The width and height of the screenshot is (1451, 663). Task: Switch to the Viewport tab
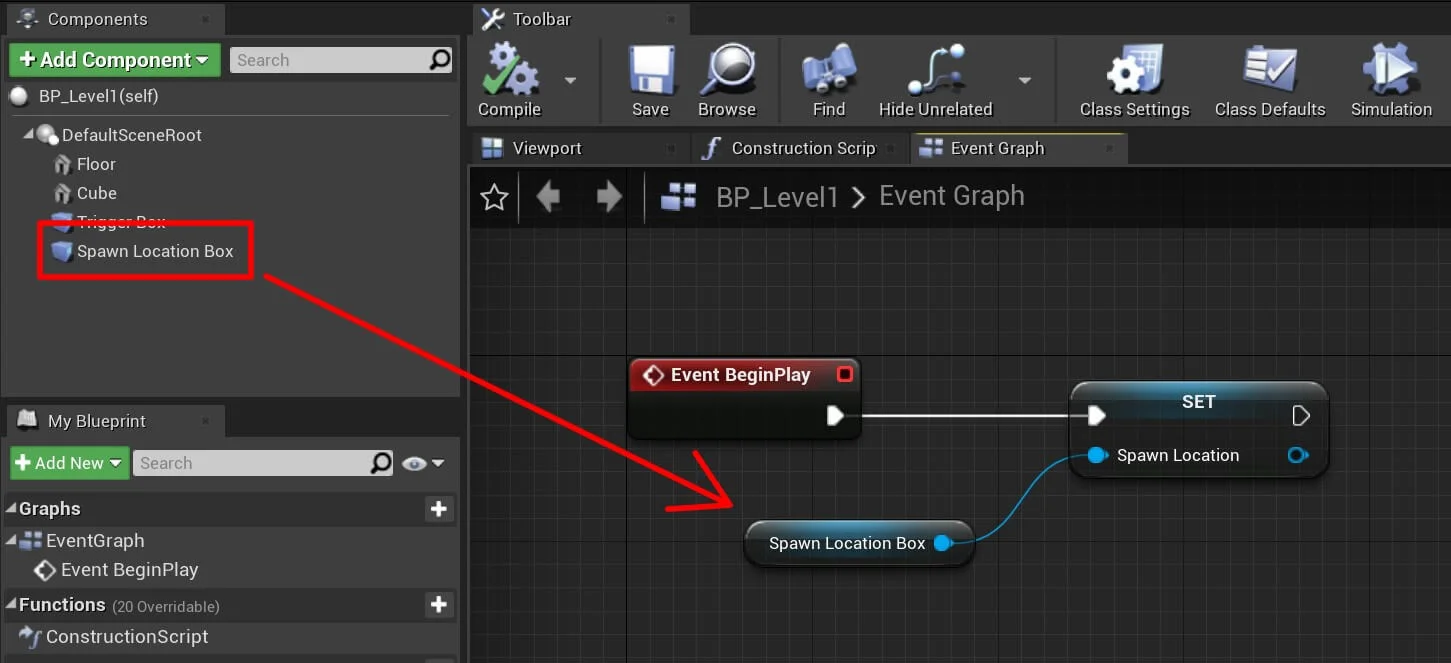click(546, 148)
